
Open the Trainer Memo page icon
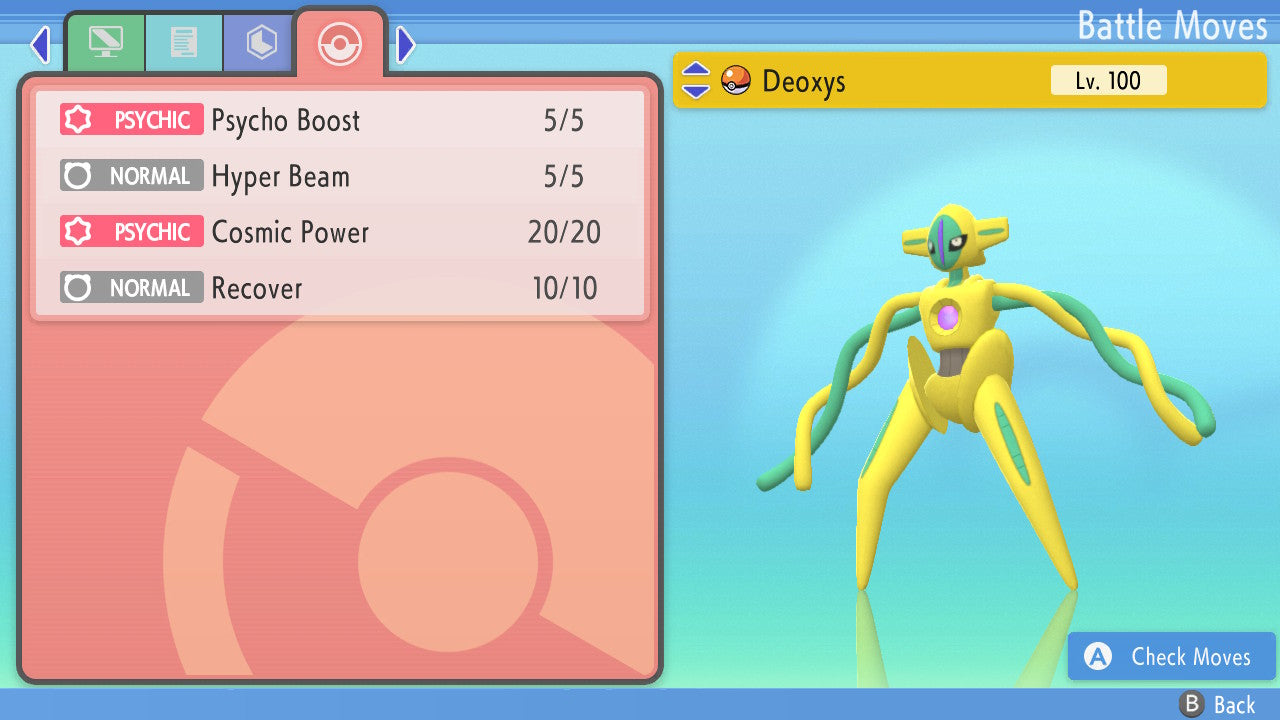(x=184, y=42)
